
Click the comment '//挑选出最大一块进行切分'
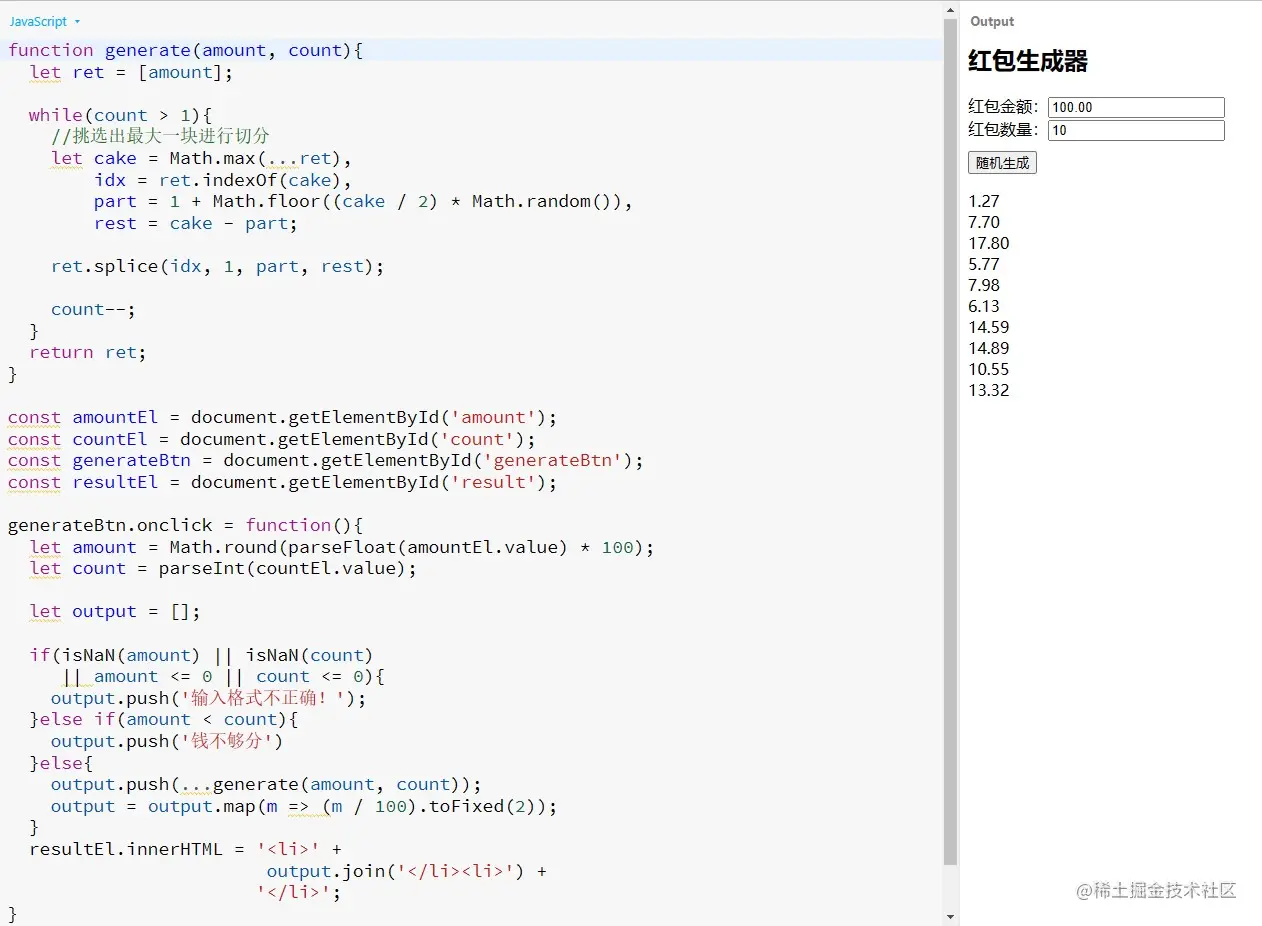[160, 136]
